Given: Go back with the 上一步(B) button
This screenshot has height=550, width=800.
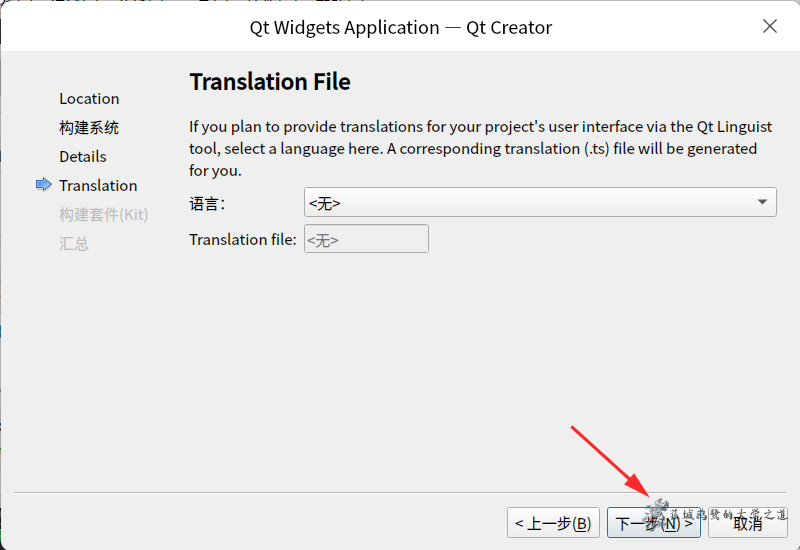Looking at the screenshot, I should [x=553, y=523].
